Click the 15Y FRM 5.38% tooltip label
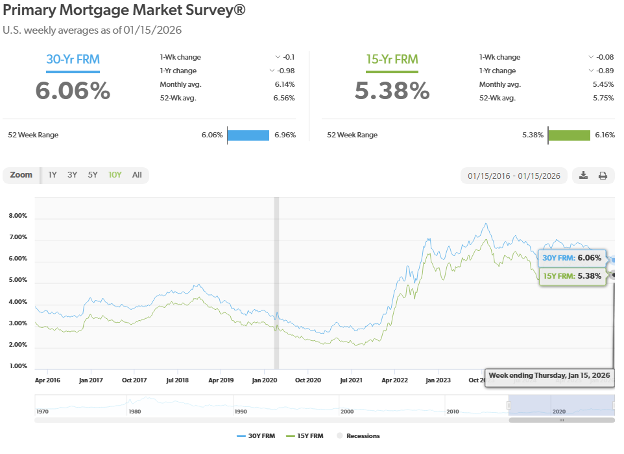Viewport: 624px width, 454px height. (x=573, y=276)
